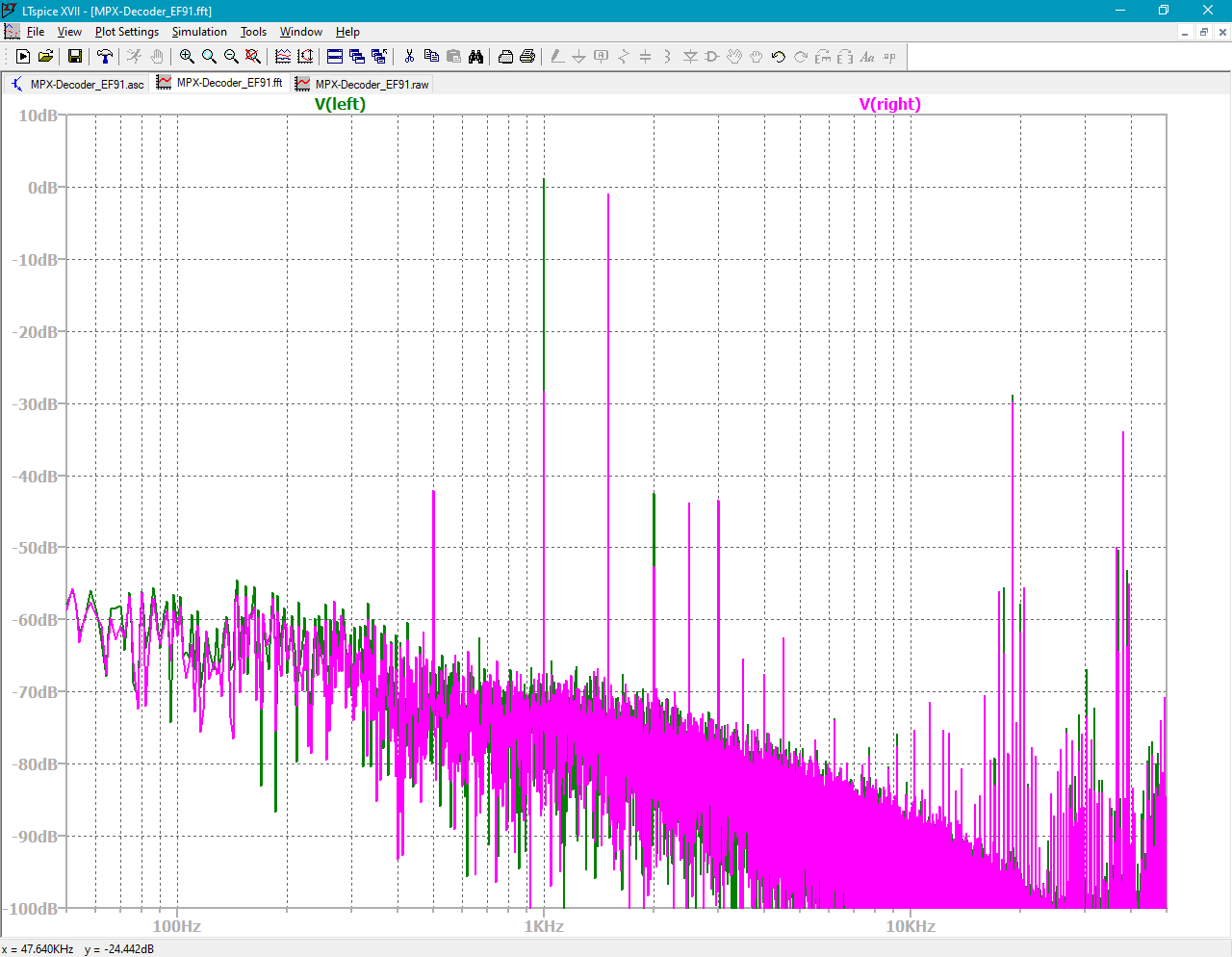Click the green V(left) trace label
The height and width of the screenshot is (957, 1232).
point(340,104)
